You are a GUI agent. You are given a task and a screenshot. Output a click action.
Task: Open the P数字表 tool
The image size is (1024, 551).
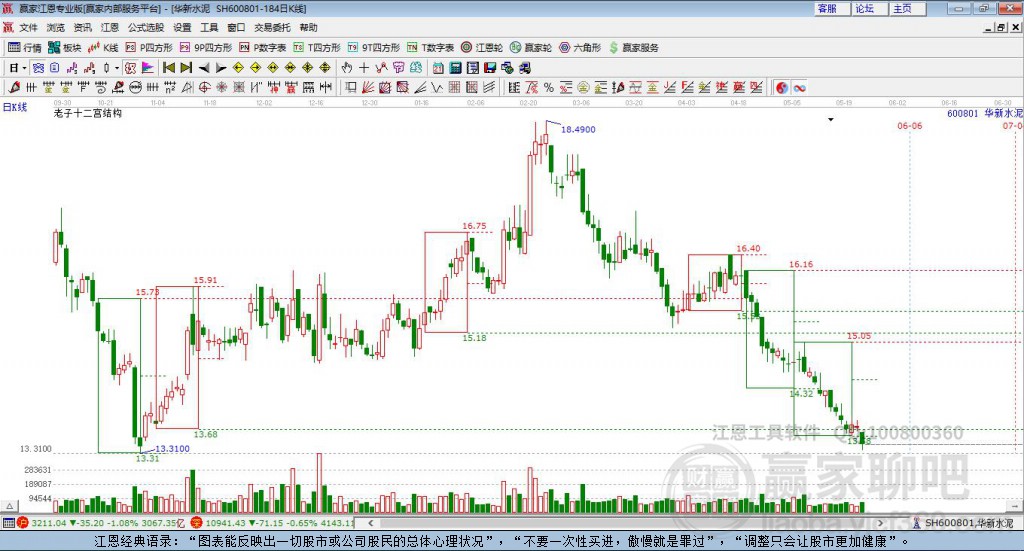tap(263, 48)
